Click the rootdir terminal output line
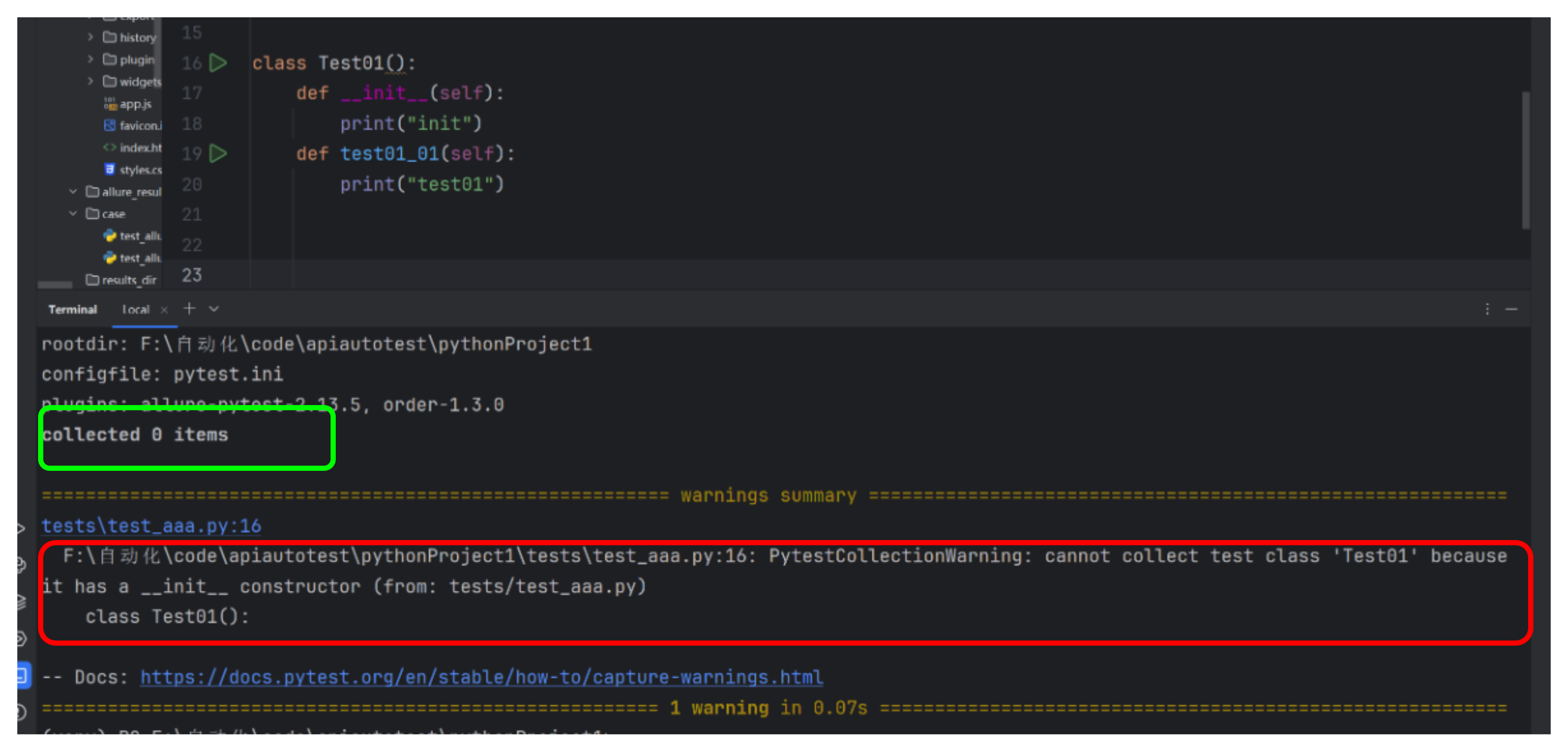The image size is (1568, 753). [317, 344]
